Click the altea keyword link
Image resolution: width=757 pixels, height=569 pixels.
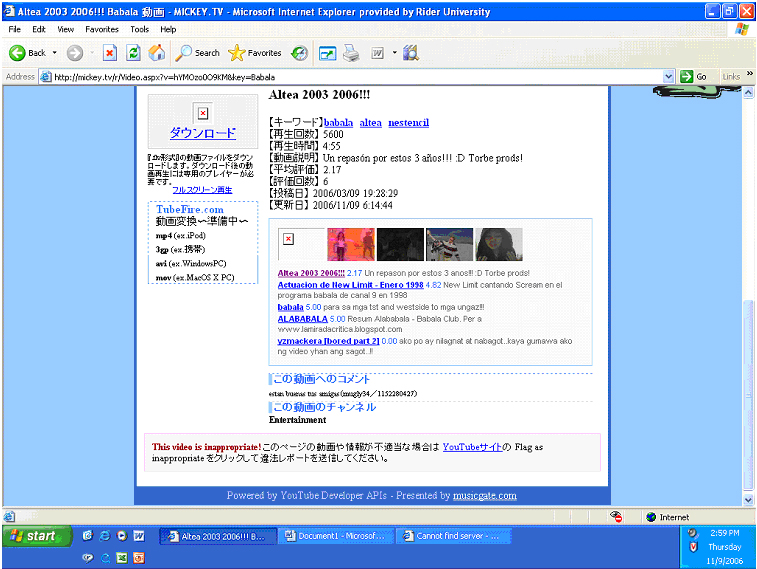pyautogui.click(x=370, y=123)
